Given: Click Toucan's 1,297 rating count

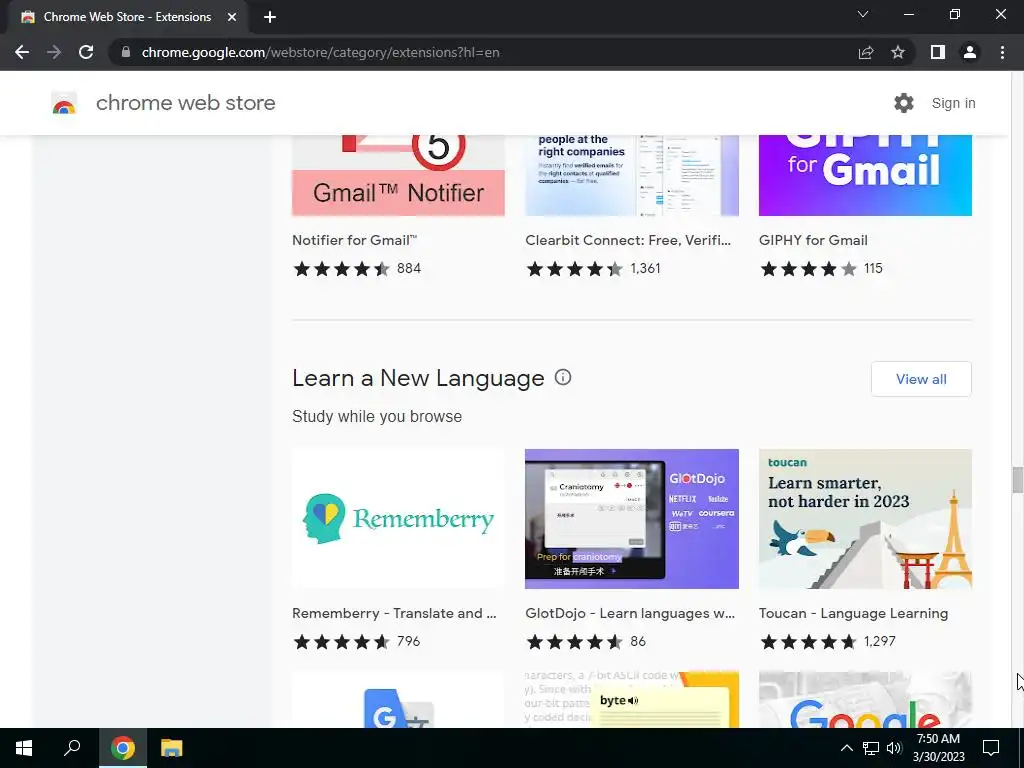Looking at the screenshot, I should (880, 641).
